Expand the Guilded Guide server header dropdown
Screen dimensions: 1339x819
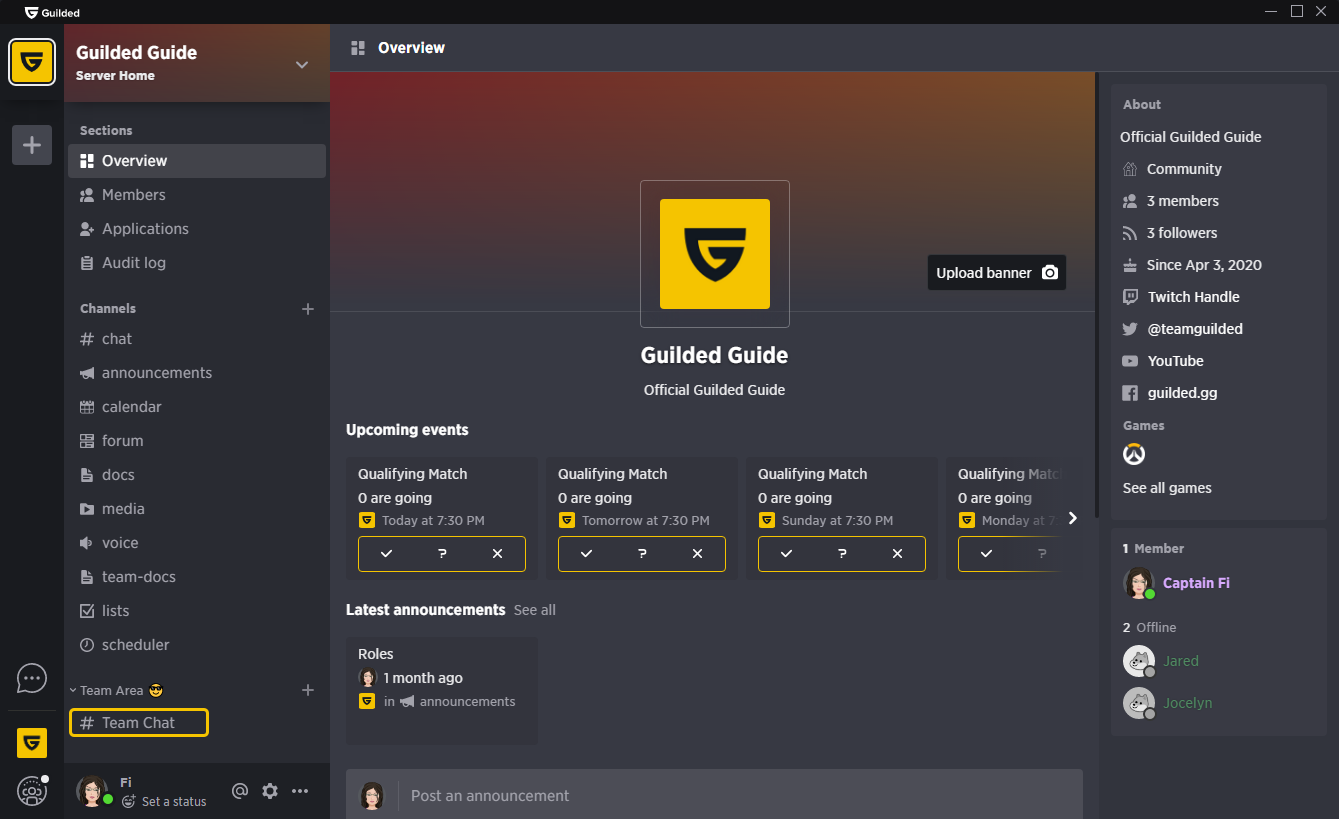coord(302,65)
